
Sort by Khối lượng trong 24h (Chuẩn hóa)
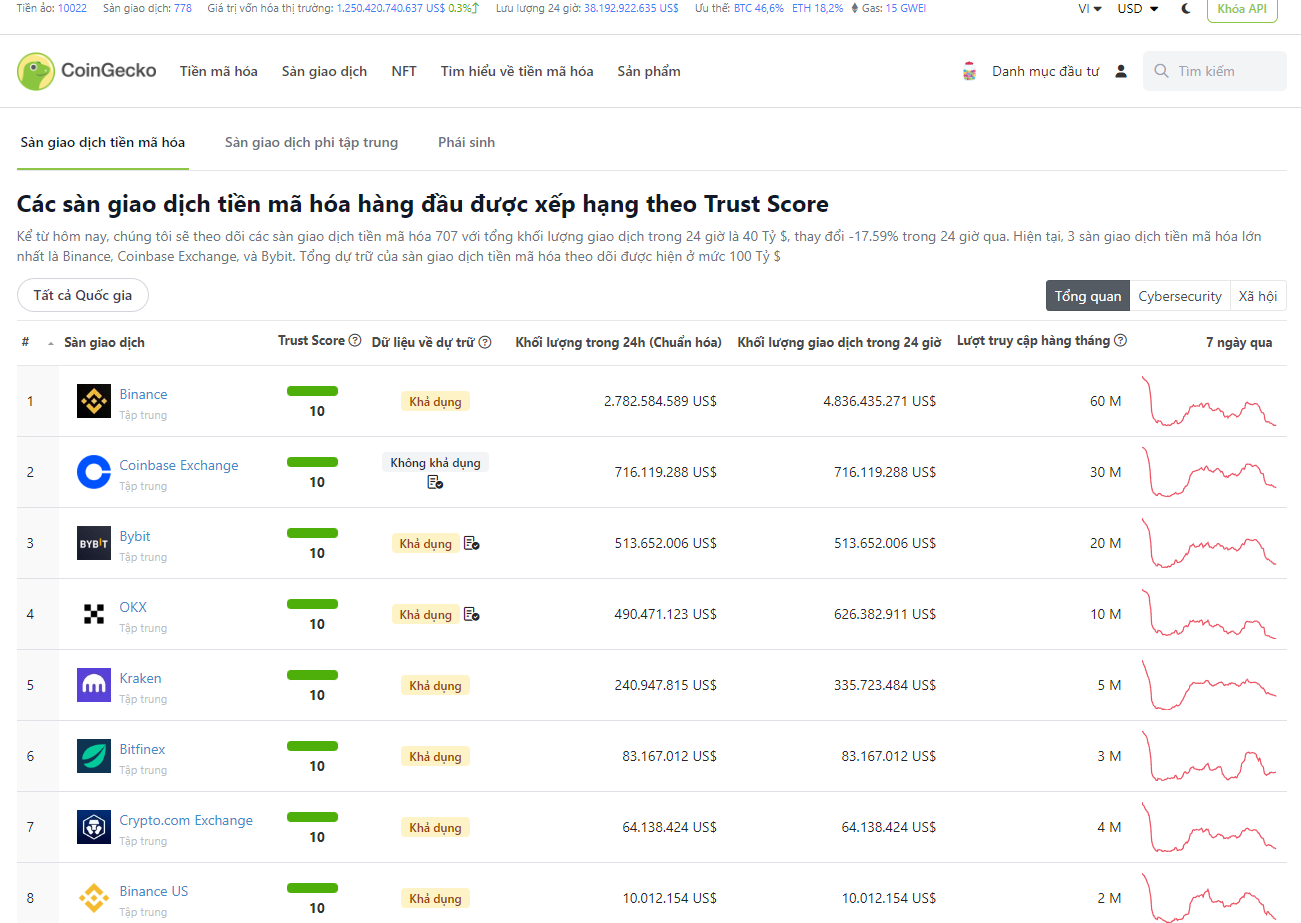click(x=618, y=342)
